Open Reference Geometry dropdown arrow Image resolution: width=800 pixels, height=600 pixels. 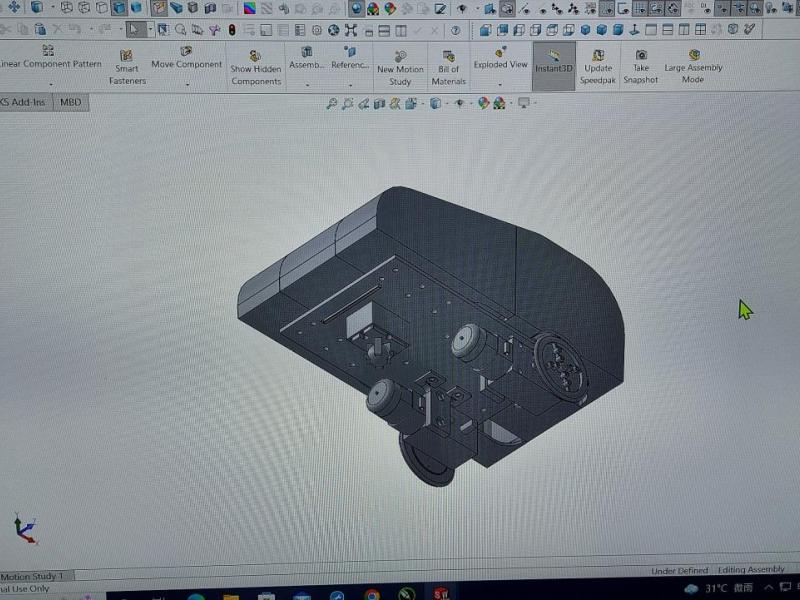pos(350,84)
